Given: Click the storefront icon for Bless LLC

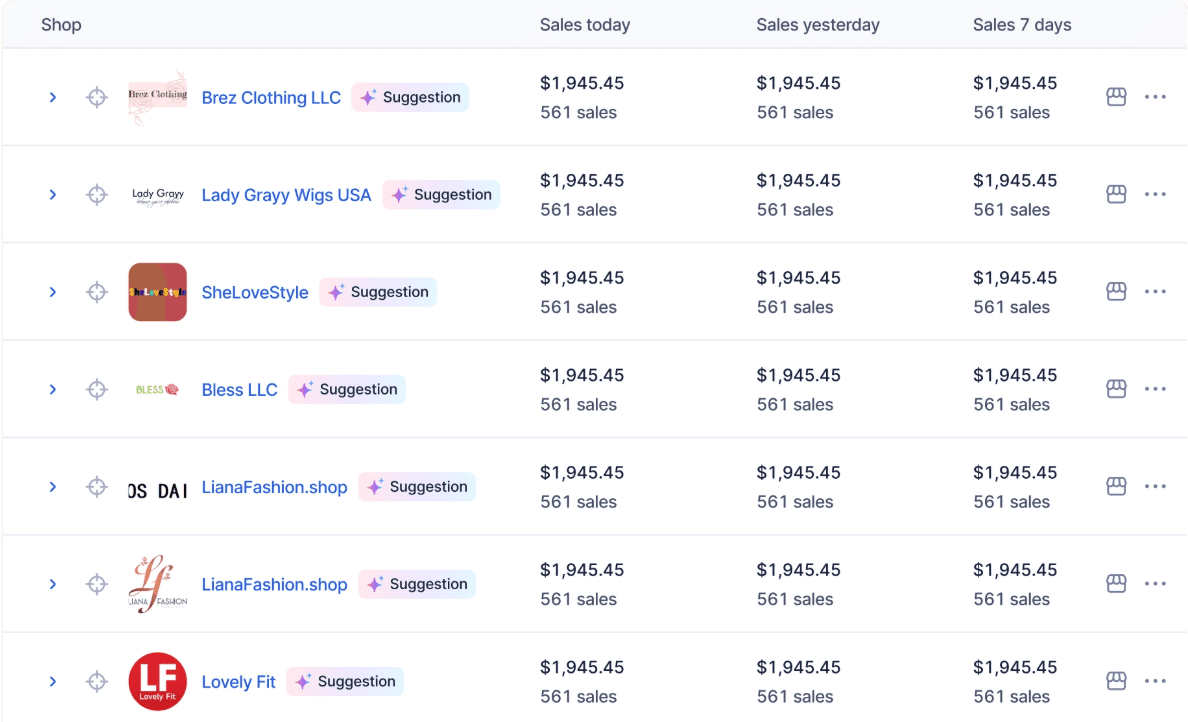Looking at the screenshot, I should [1116, 389].
